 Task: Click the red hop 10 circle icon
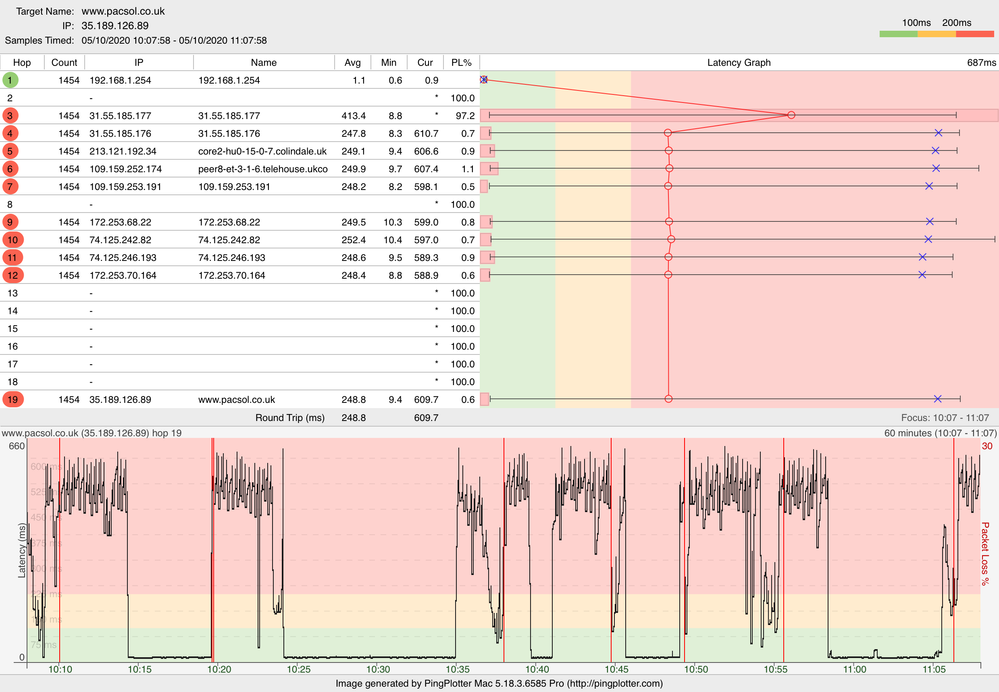tap(10, 239)
